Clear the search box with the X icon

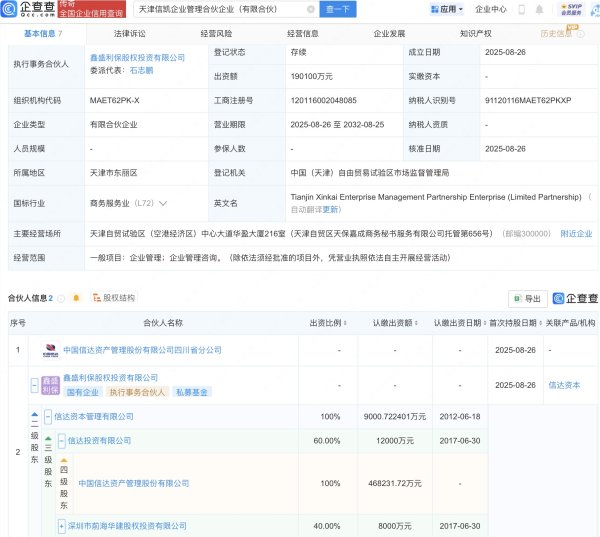tap(309, 9)
